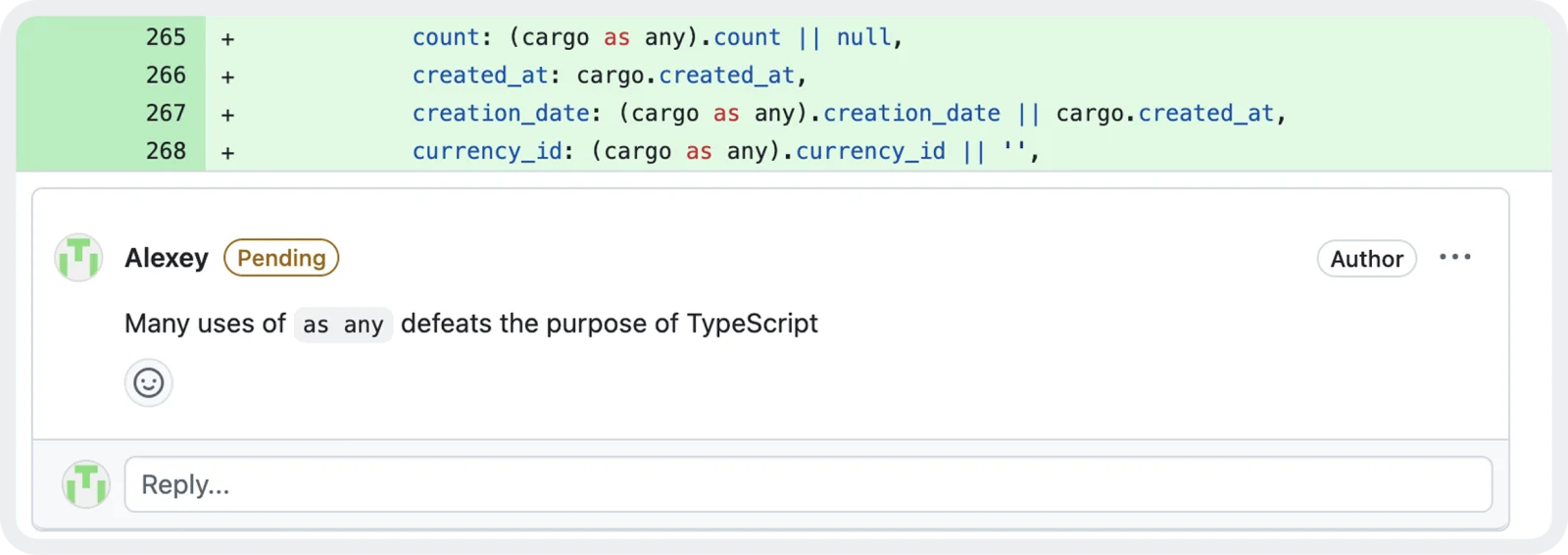Focus the Reply... input field

pyautogui.click(x=808, y=484)
